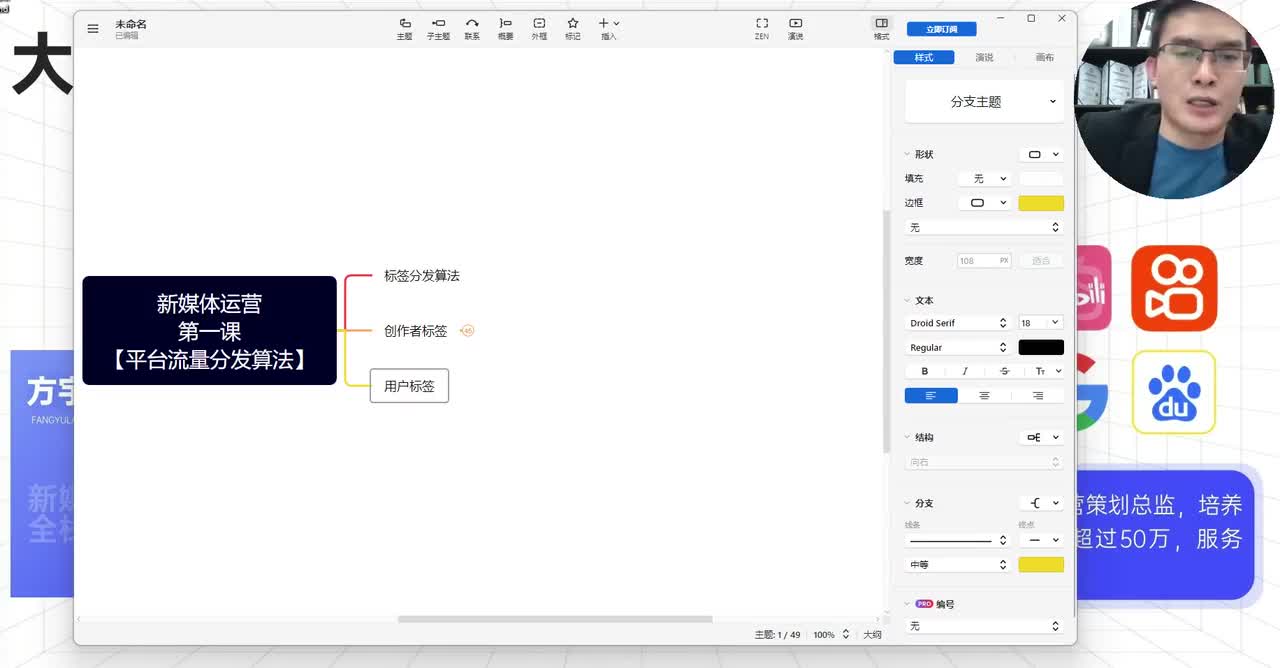Select the 外框 (boundary) tool

click(539, 29)
